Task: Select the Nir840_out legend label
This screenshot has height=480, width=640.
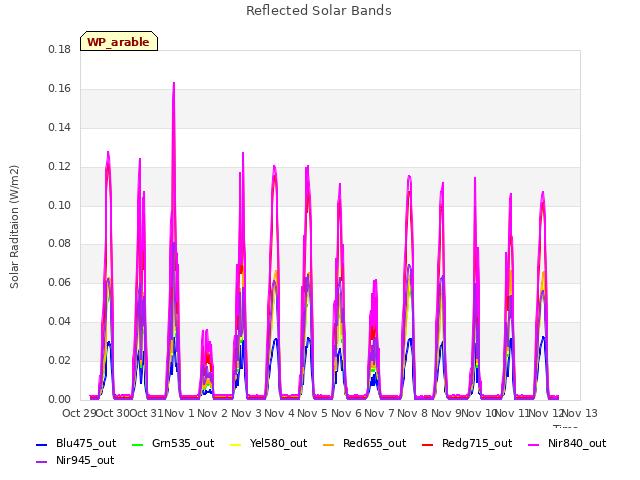Action: coord(577,443)
